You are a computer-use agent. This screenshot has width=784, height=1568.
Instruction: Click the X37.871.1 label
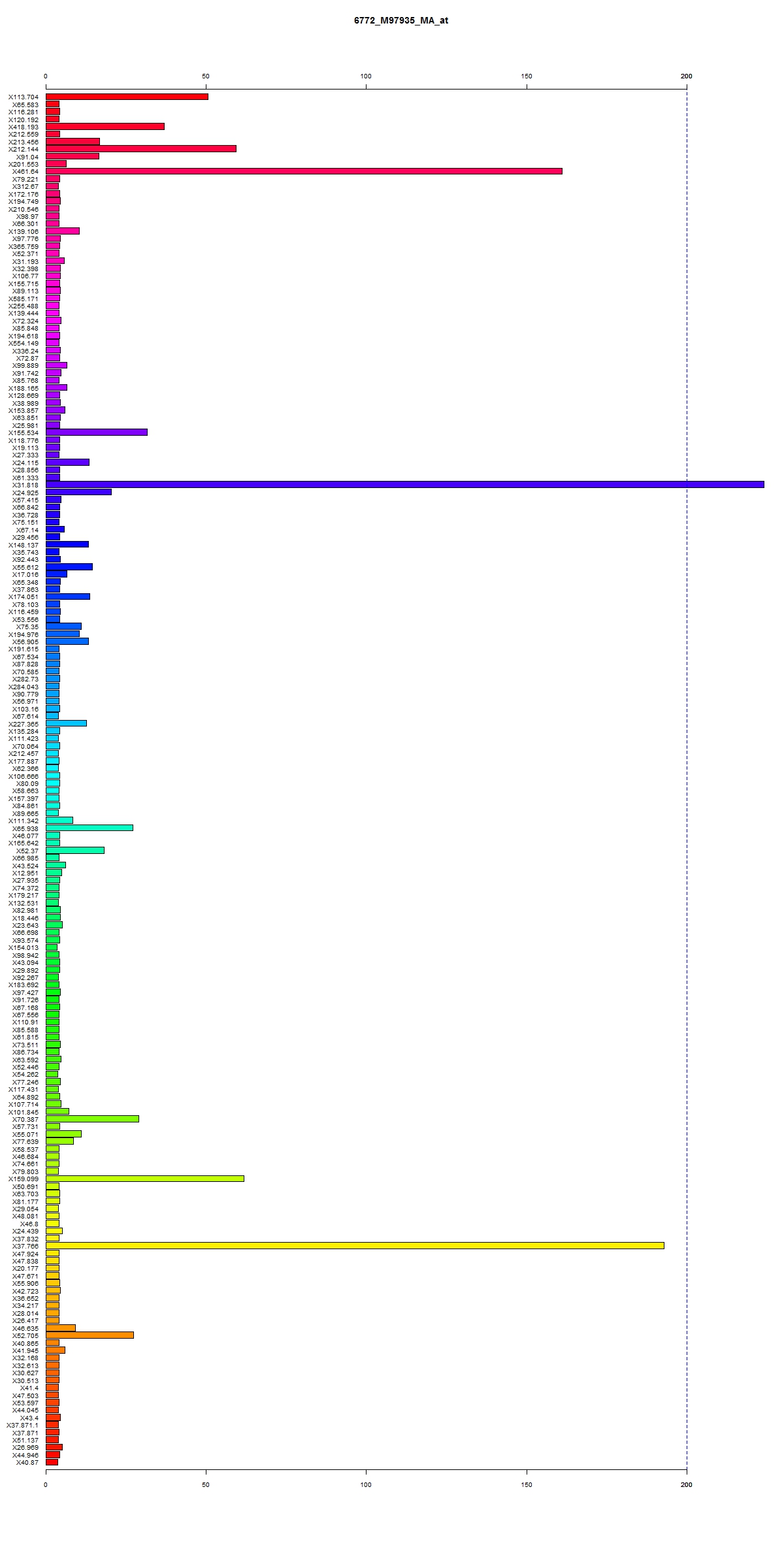pyautogui.click(x=23, y=1425)
